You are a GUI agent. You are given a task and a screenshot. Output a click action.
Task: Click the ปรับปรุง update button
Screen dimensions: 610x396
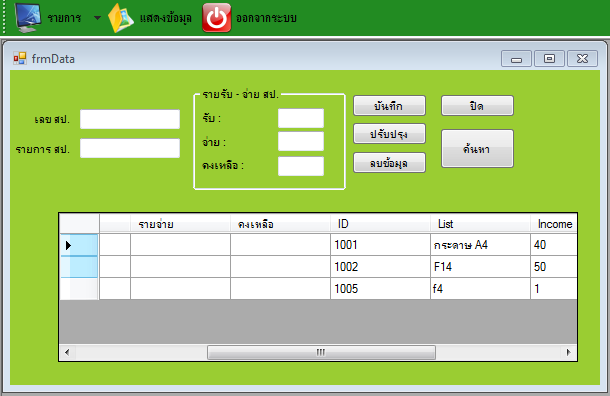[389, 134]
